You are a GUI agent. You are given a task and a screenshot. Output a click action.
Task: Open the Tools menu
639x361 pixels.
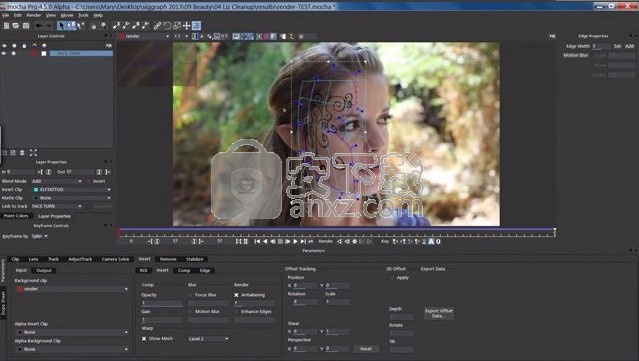pos(83,15)
